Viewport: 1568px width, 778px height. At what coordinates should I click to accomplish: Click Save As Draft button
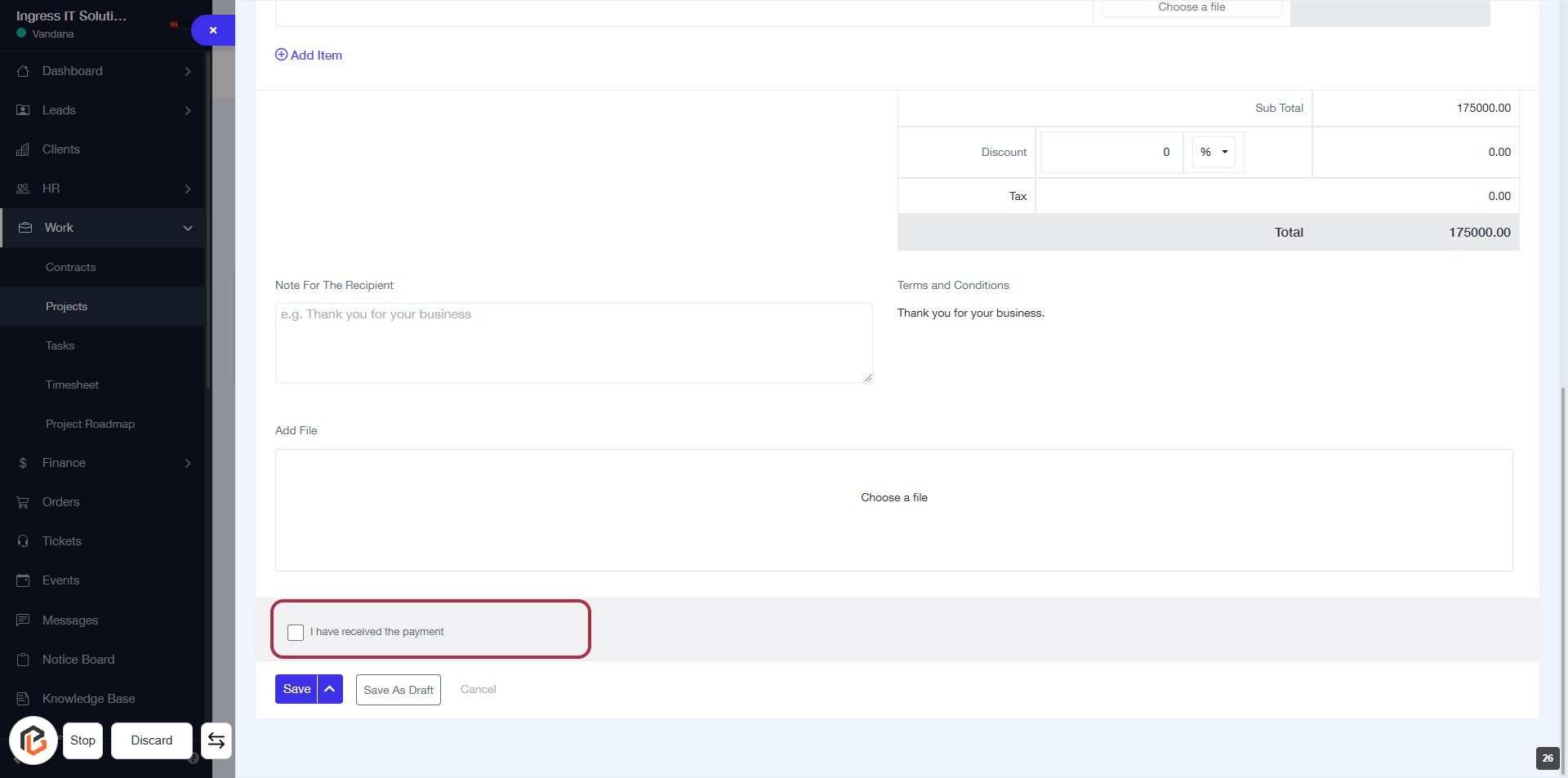pos(399,690)
